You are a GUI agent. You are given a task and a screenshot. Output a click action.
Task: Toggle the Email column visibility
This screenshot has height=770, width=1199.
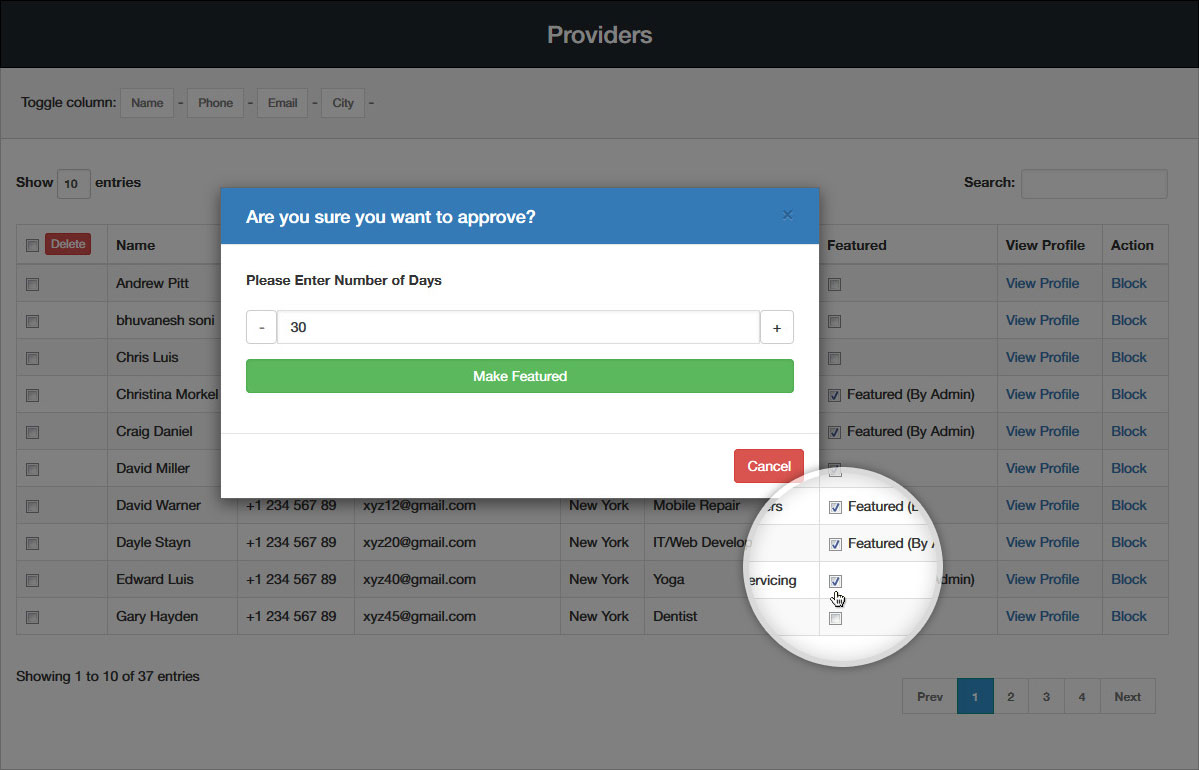click(x=283, y=103)
